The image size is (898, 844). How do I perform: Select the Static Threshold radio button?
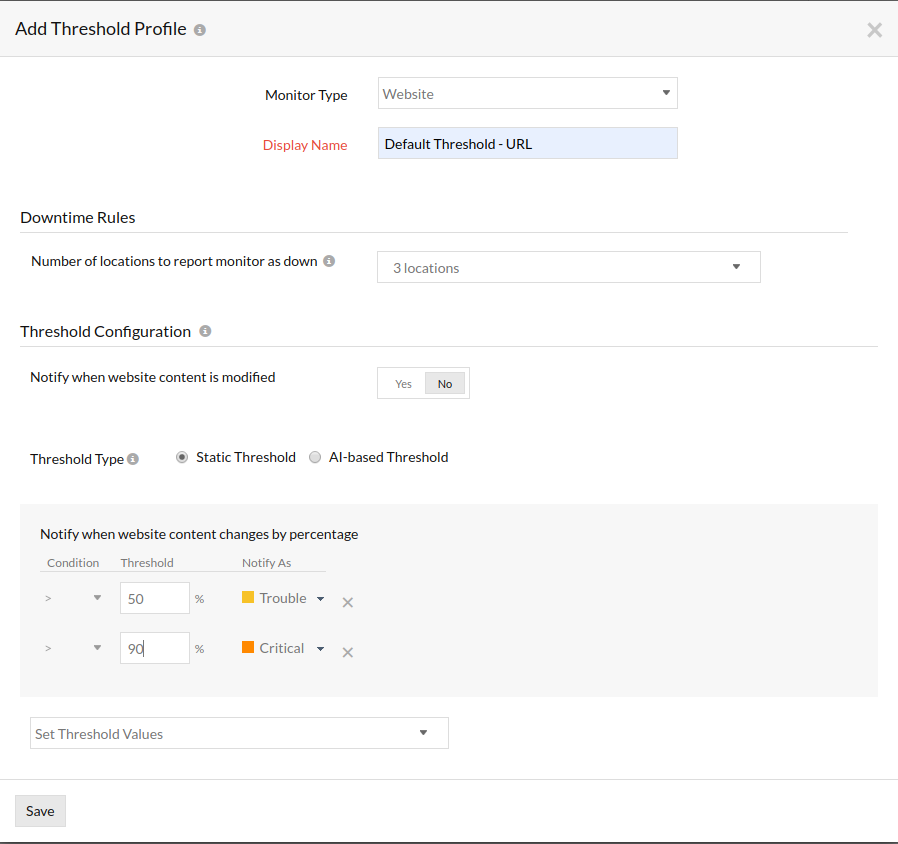tap(182, 457)
